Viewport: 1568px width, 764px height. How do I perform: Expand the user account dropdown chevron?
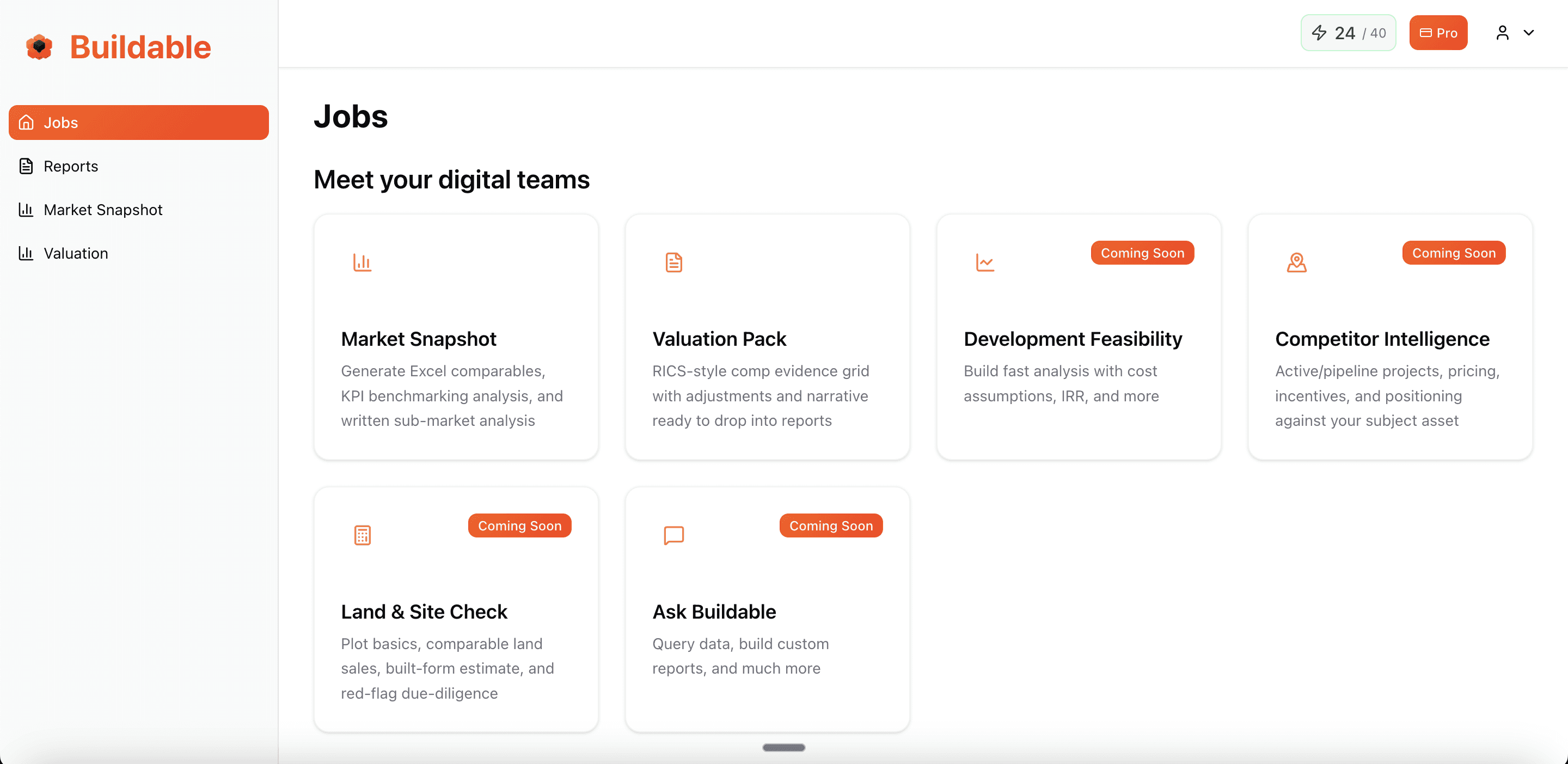(1528, 33)
